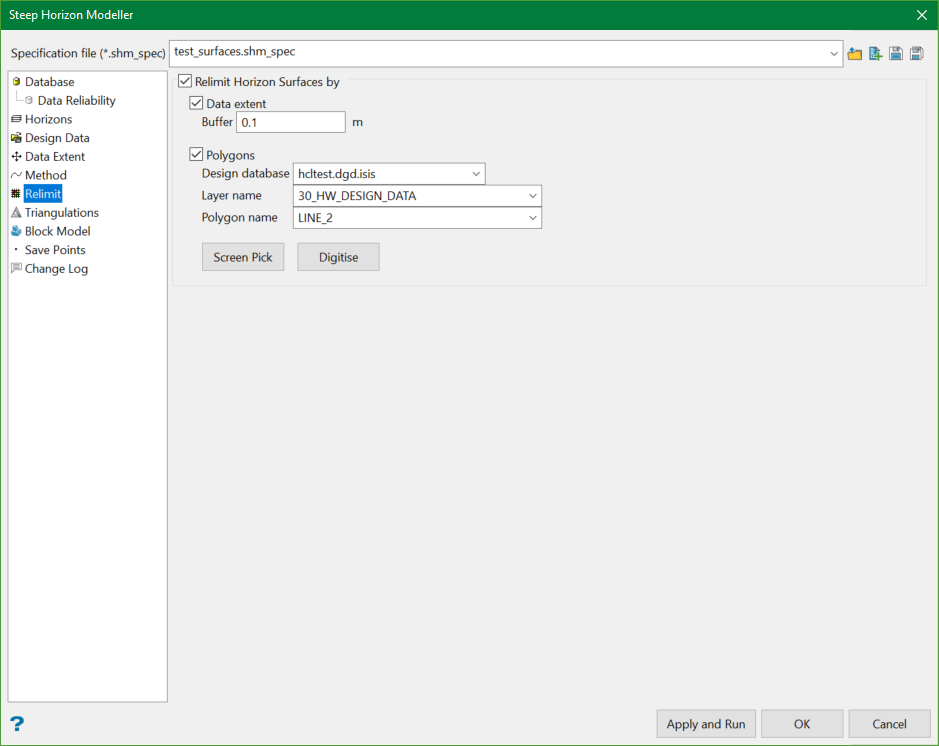Open the Specification file dropdown list
Image resolution: width=939 pixels, height=746 pixels.
(834, 54)
